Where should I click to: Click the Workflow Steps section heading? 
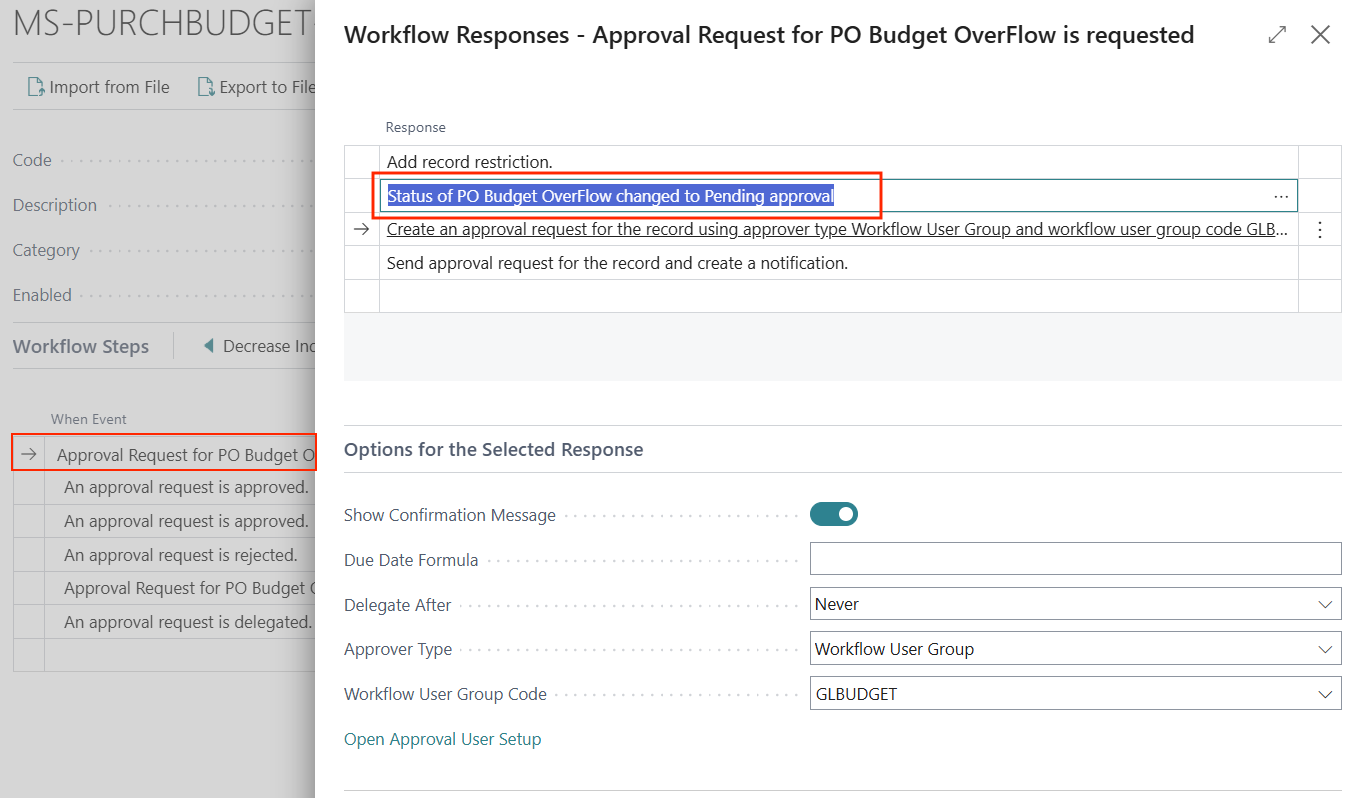pyautogui.click(x=81, y=347)
